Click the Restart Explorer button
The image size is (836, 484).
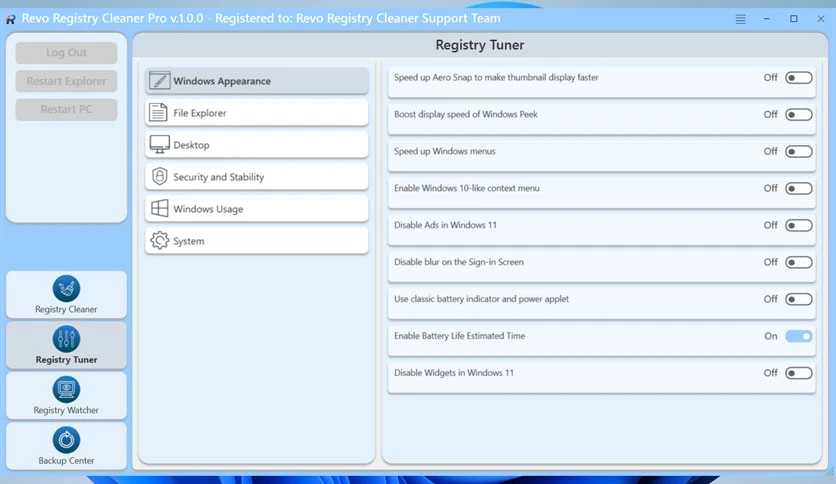coord(66,81)
